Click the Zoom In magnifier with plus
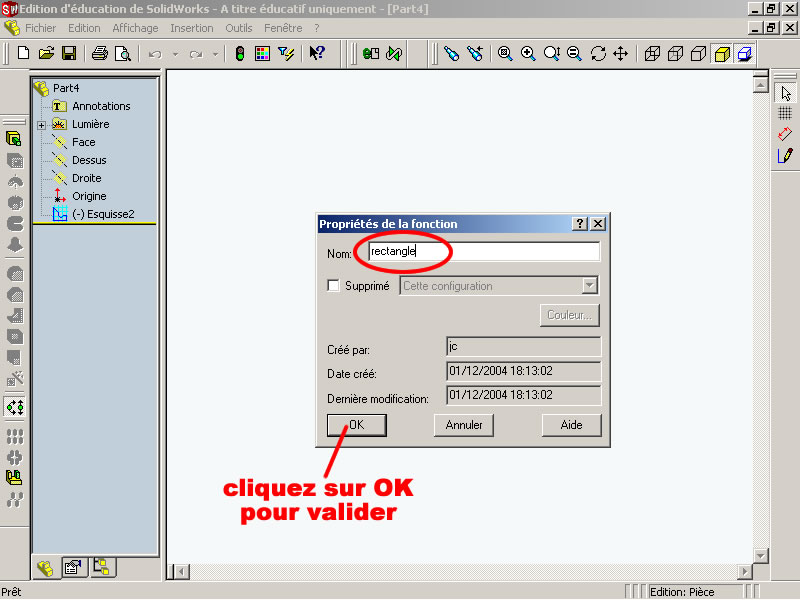 (528, 53)
